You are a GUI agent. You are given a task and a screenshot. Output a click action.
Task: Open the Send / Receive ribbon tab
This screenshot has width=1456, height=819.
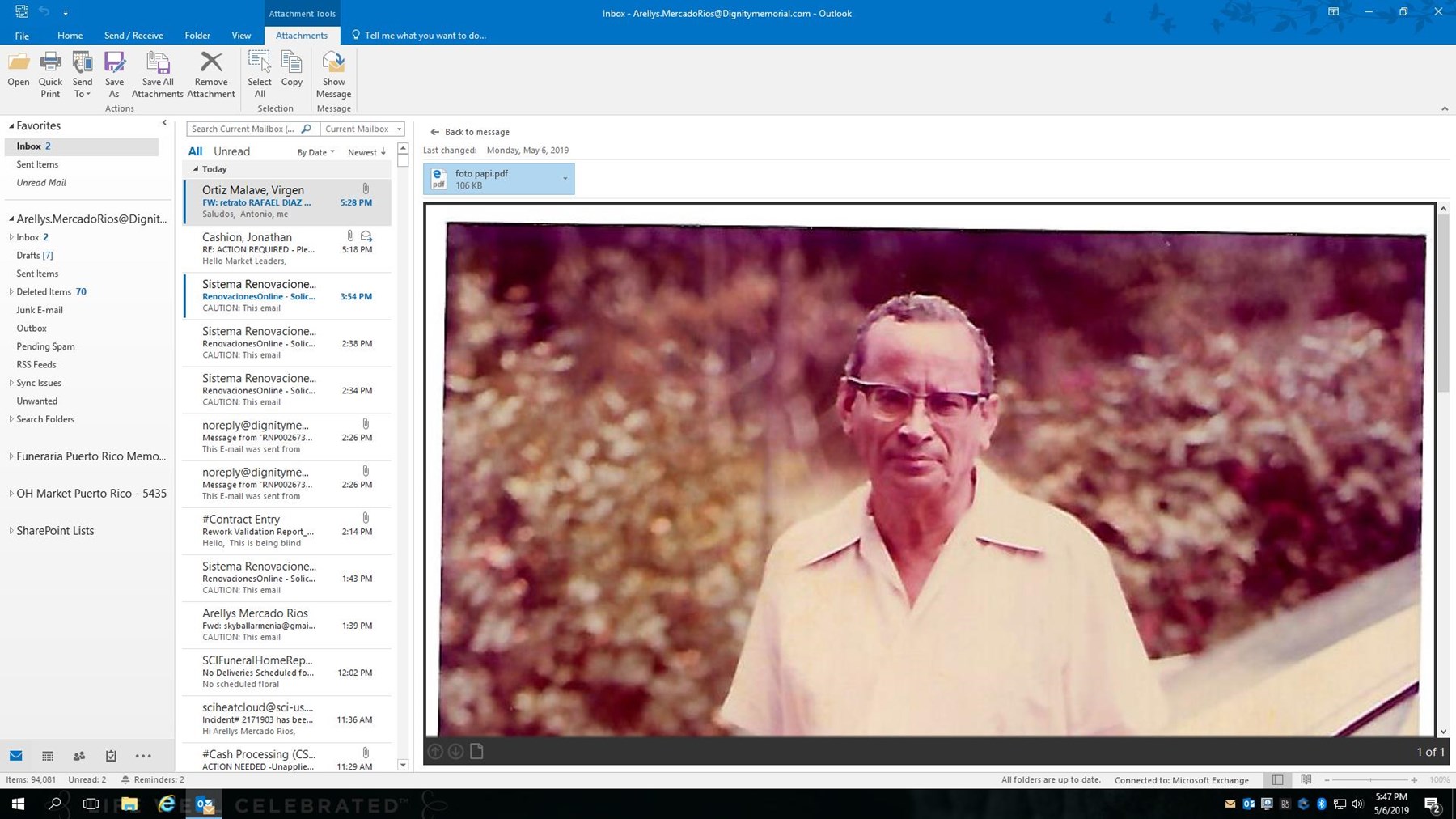133,36
